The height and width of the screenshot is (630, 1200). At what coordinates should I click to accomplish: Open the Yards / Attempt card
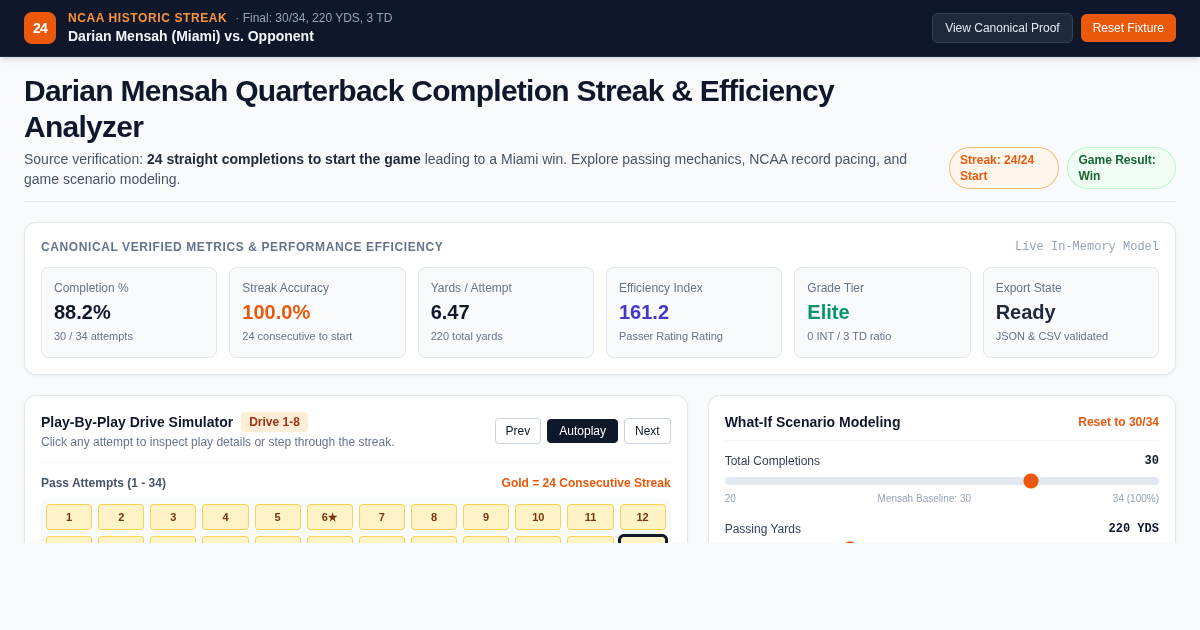tap(506, 312)
